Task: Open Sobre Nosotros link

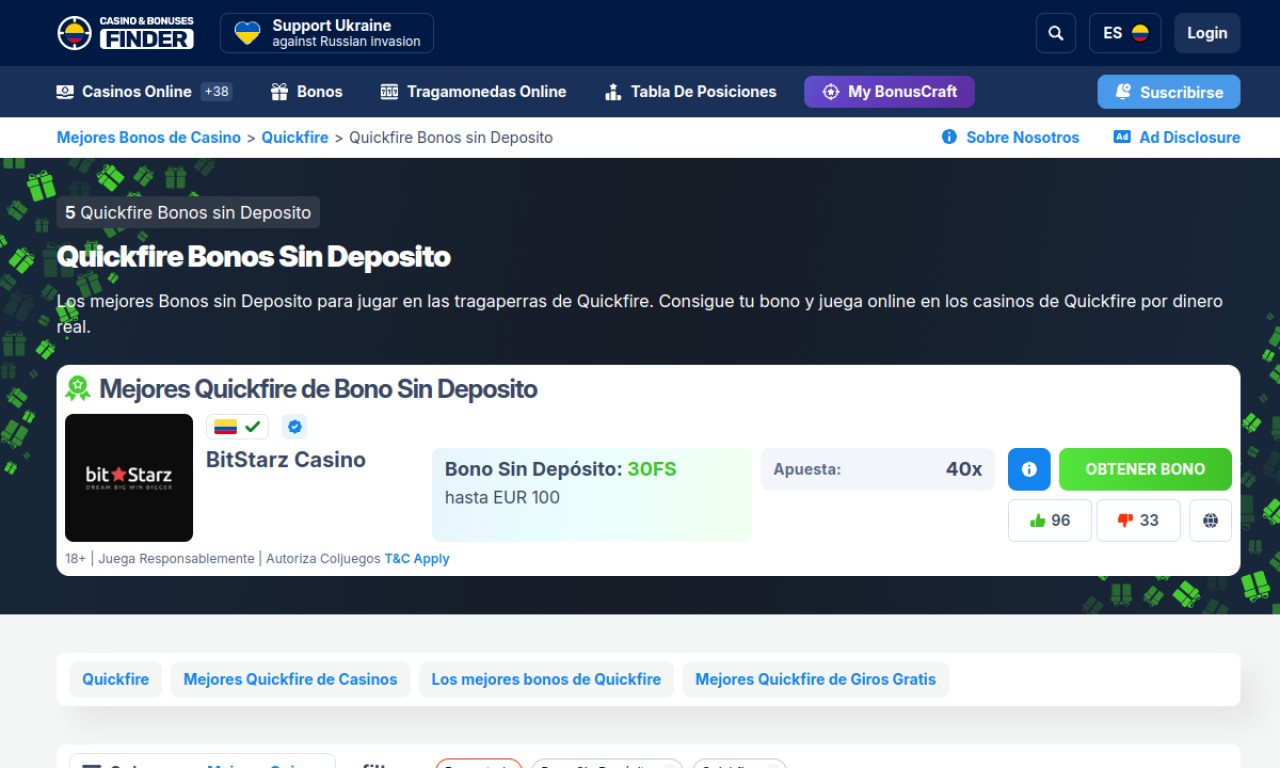Action: pyautogui.click(x=1011, y=137)
